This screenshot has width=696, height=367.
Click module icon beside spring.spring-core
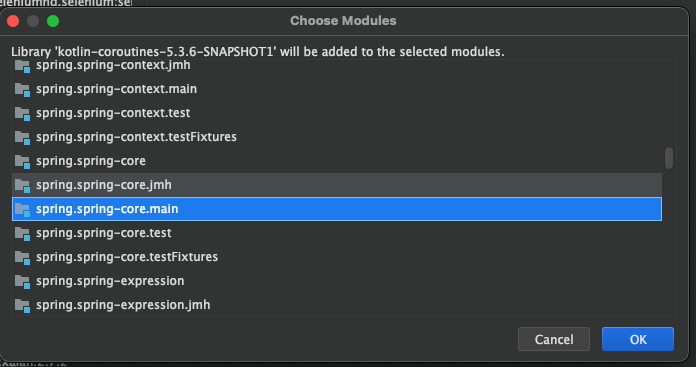(22, 161)
